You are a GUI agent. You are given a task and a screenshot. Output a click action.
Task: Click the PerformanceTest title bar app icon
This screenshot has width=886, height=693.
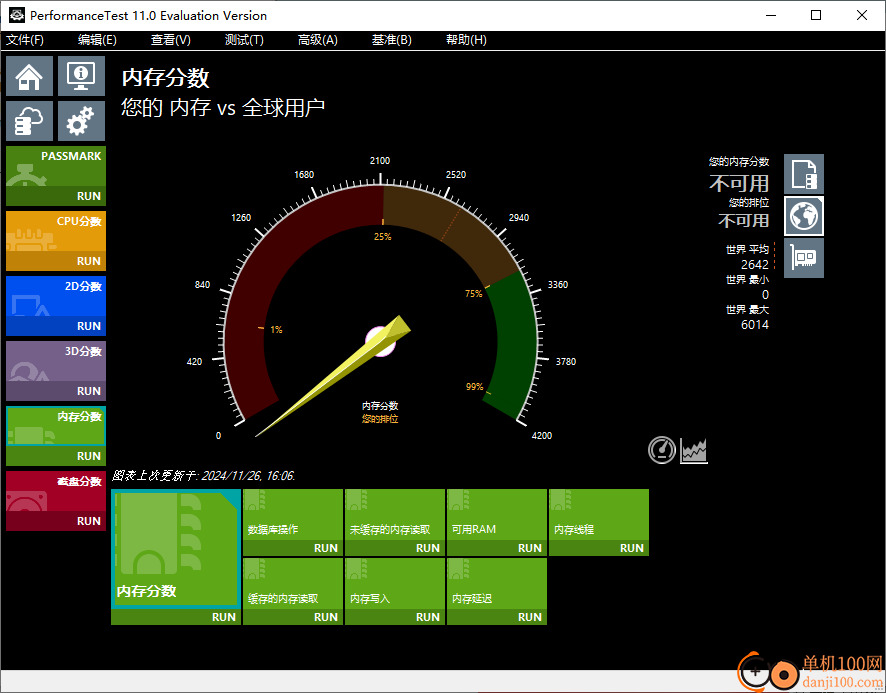click(x=17, y=15)
